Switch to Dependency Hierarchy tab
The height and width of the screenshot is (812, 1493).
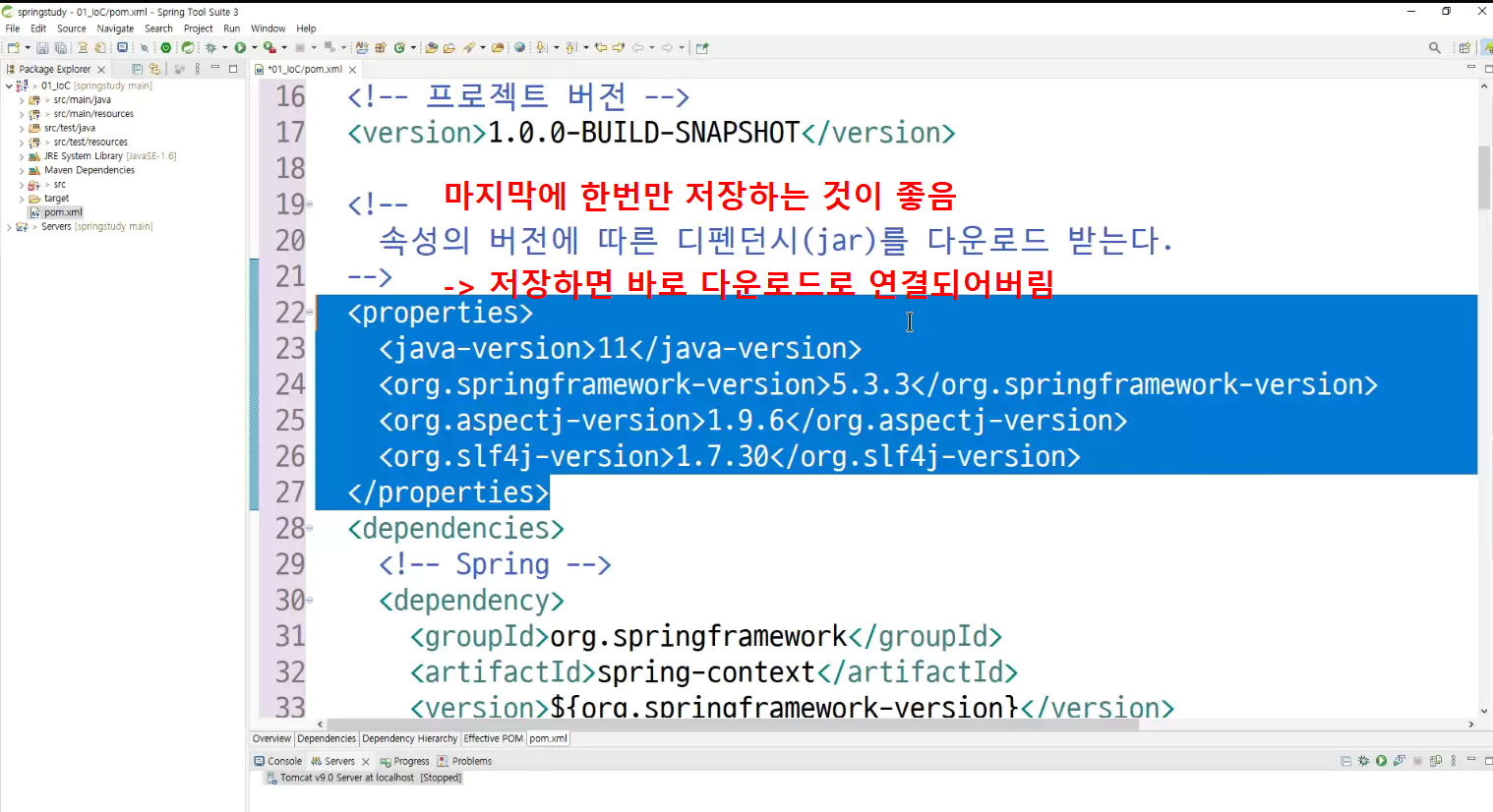click(410, 738)
